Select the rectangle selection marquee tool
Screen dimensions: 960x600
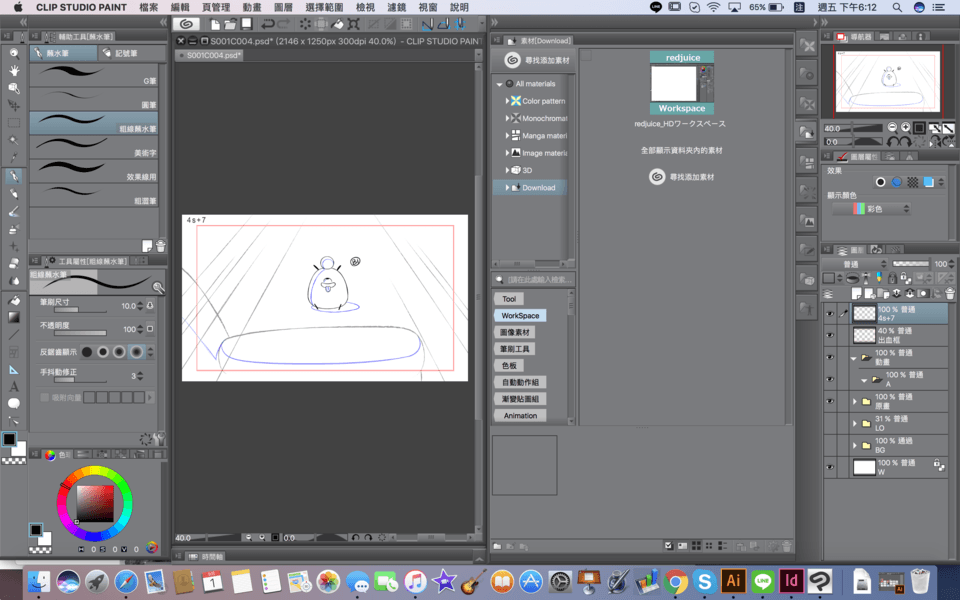point(14,123)
